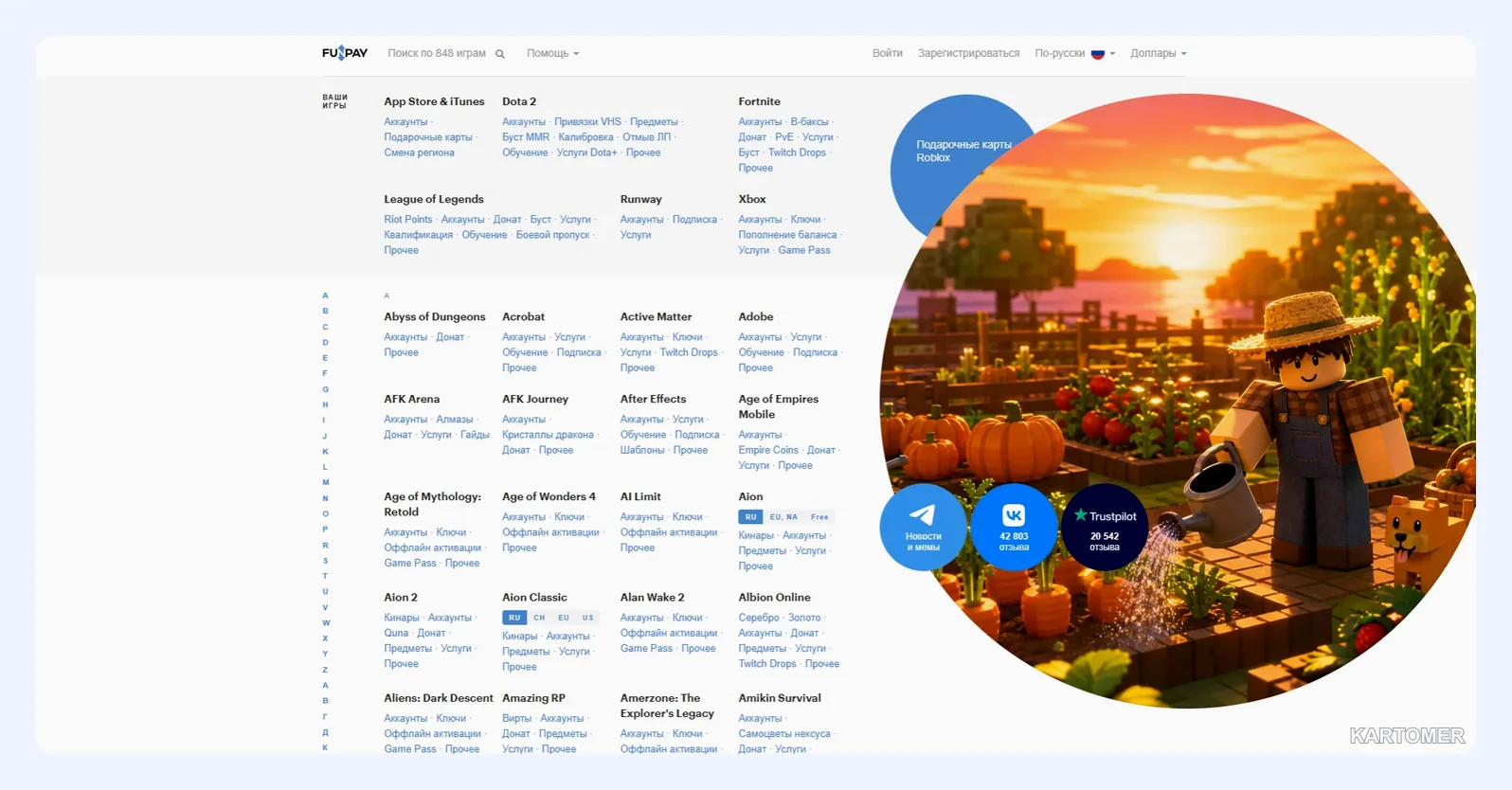
Task: Select the RU tab under Aion Classic
Action: [514, 618]
